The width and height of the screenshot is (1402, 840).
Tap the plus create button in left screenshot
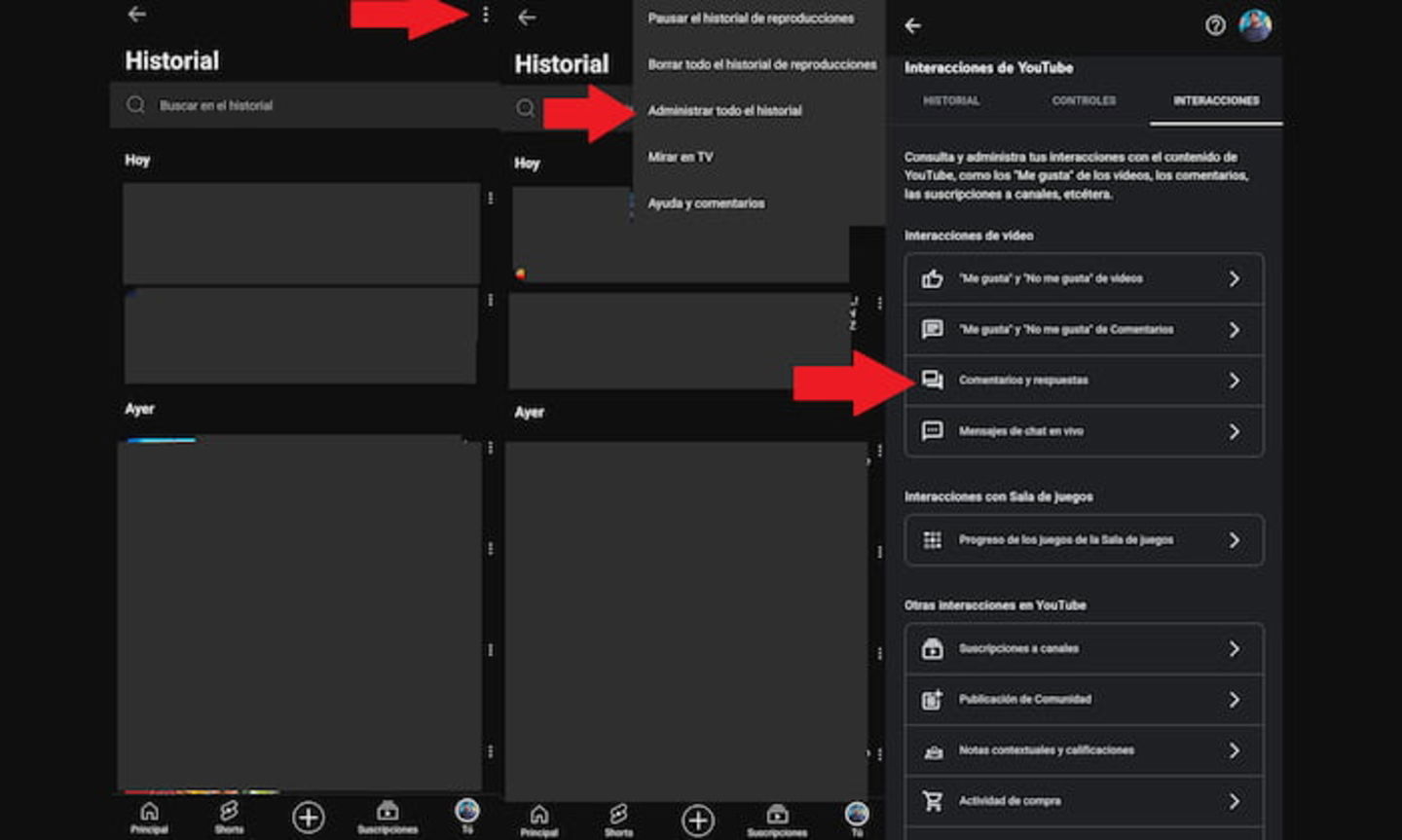[x=309, y=817]
